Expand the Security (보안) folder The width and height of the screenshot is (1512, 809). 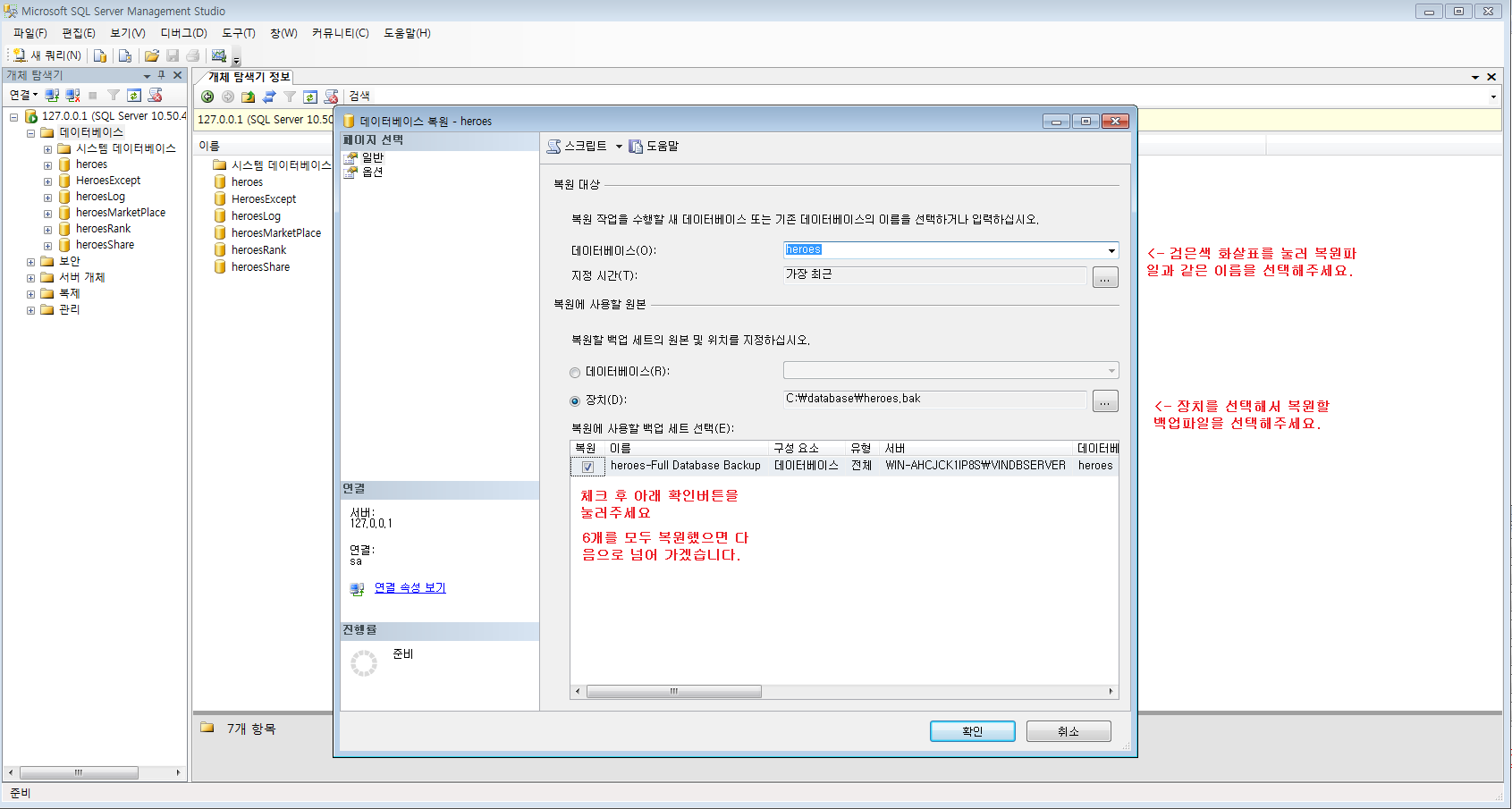click(x=30, y=263)
